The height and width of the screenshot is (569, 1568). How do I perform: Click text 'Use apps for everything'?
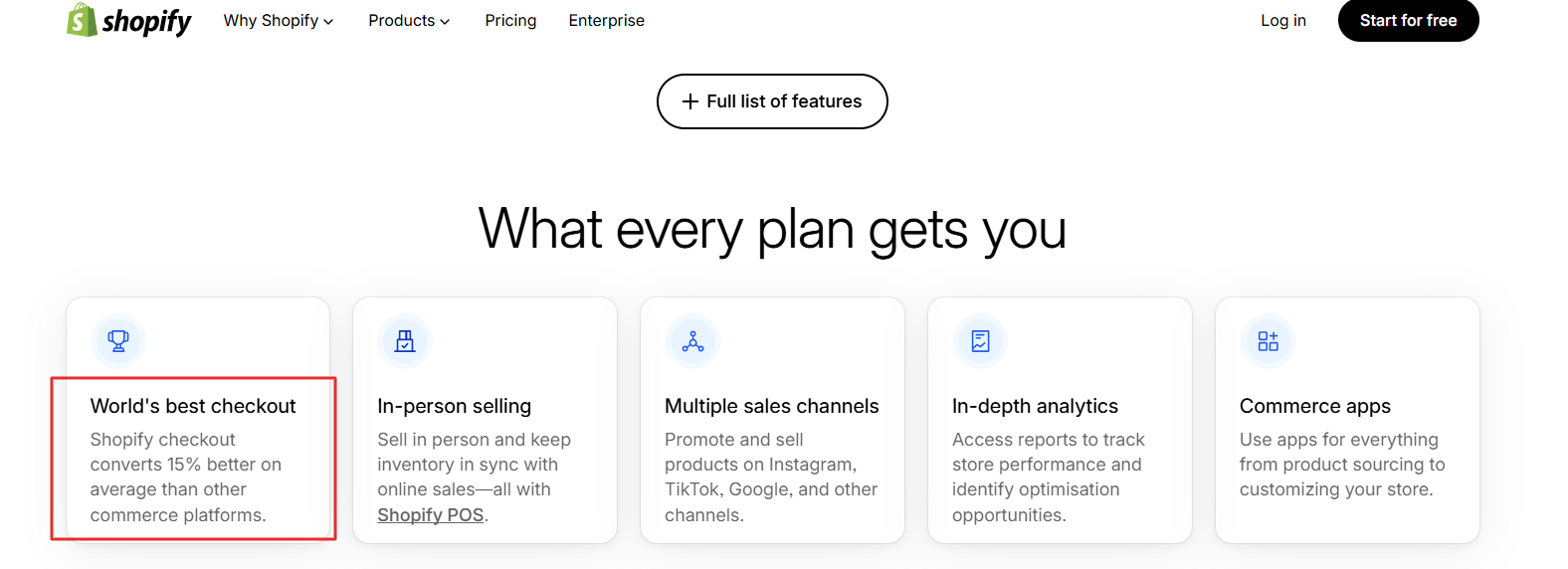pos(1338,440)
